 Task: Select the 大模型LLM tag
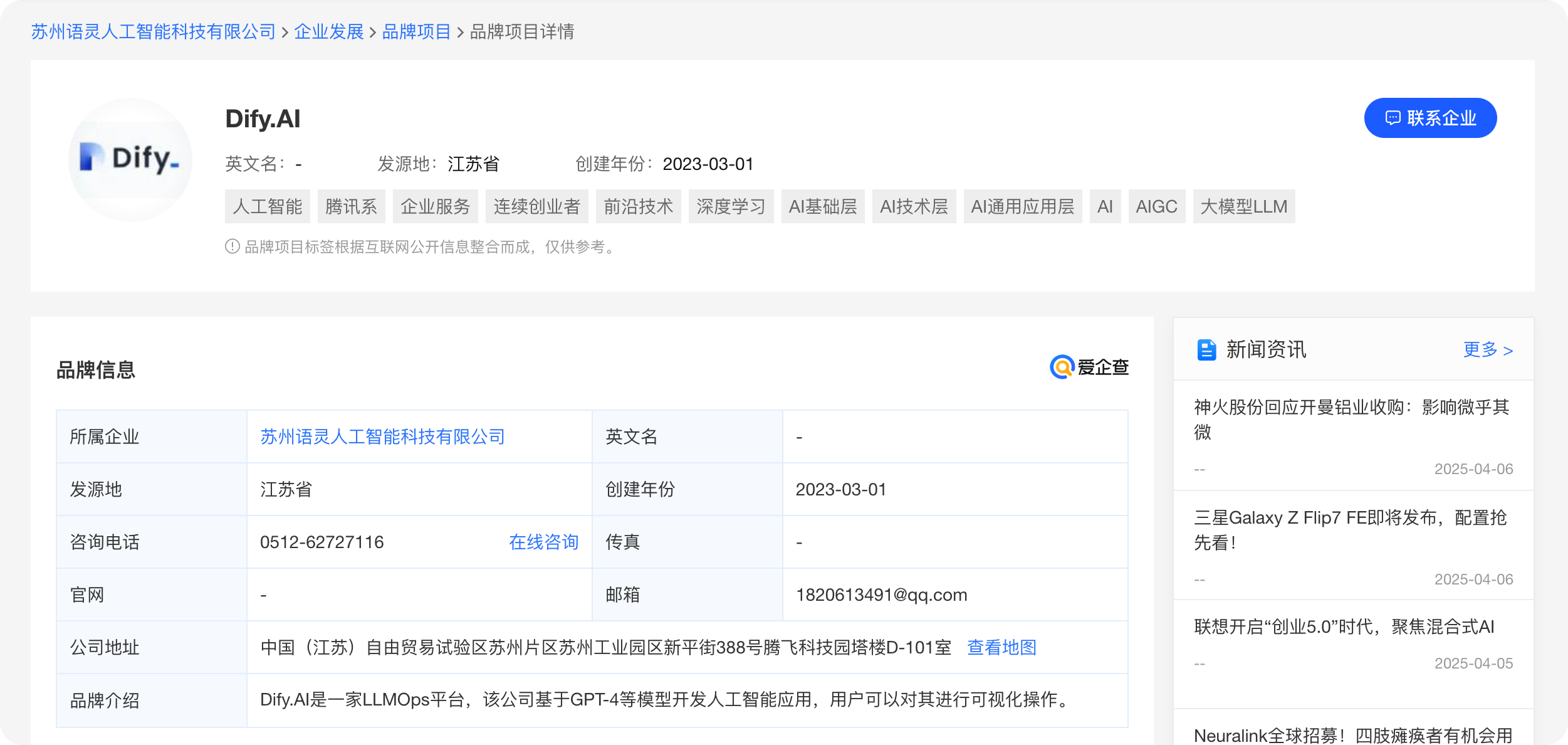1243,206
